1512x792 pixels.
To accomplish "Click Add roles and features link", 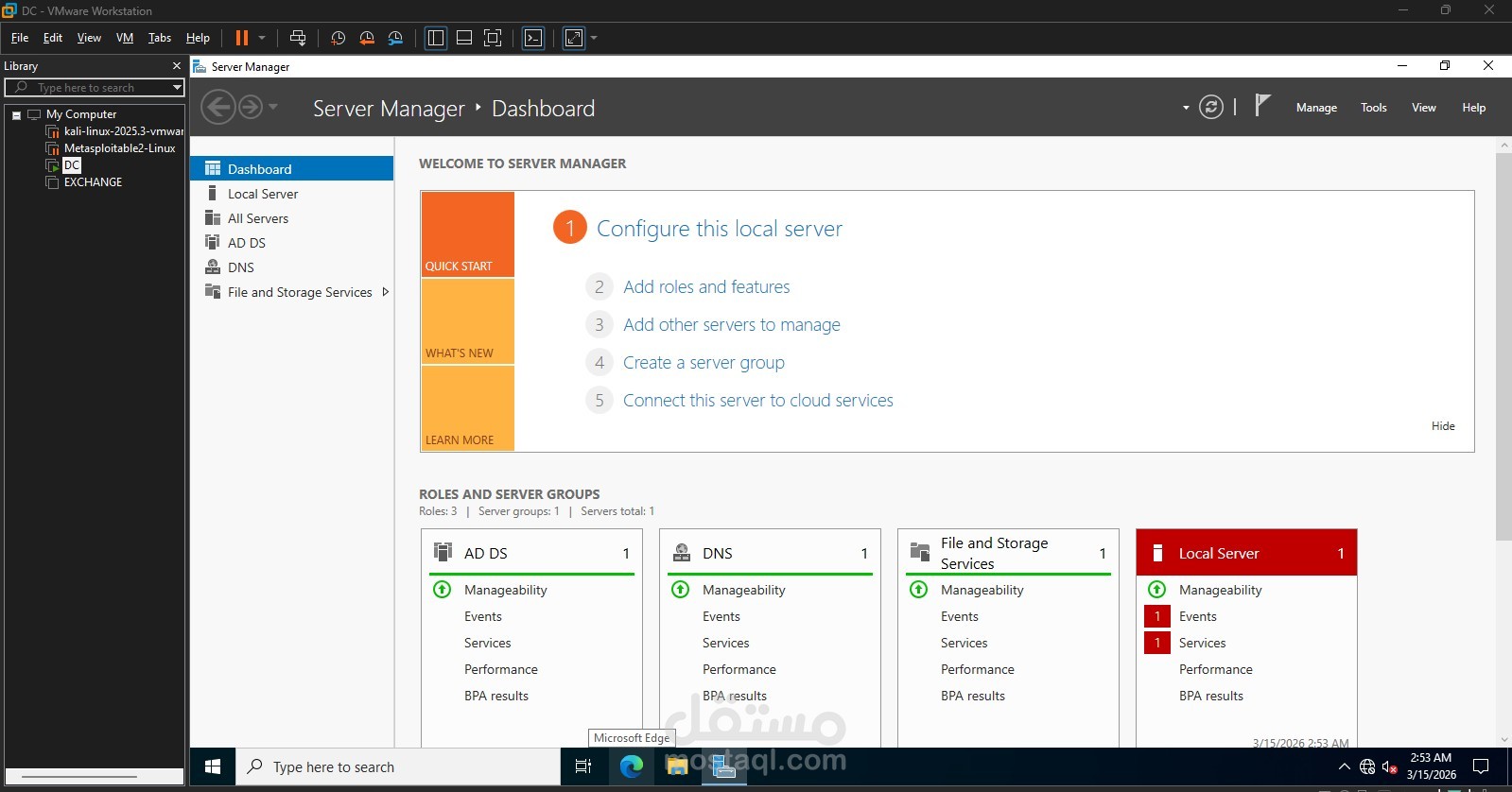I will click(x=706, y=286).
